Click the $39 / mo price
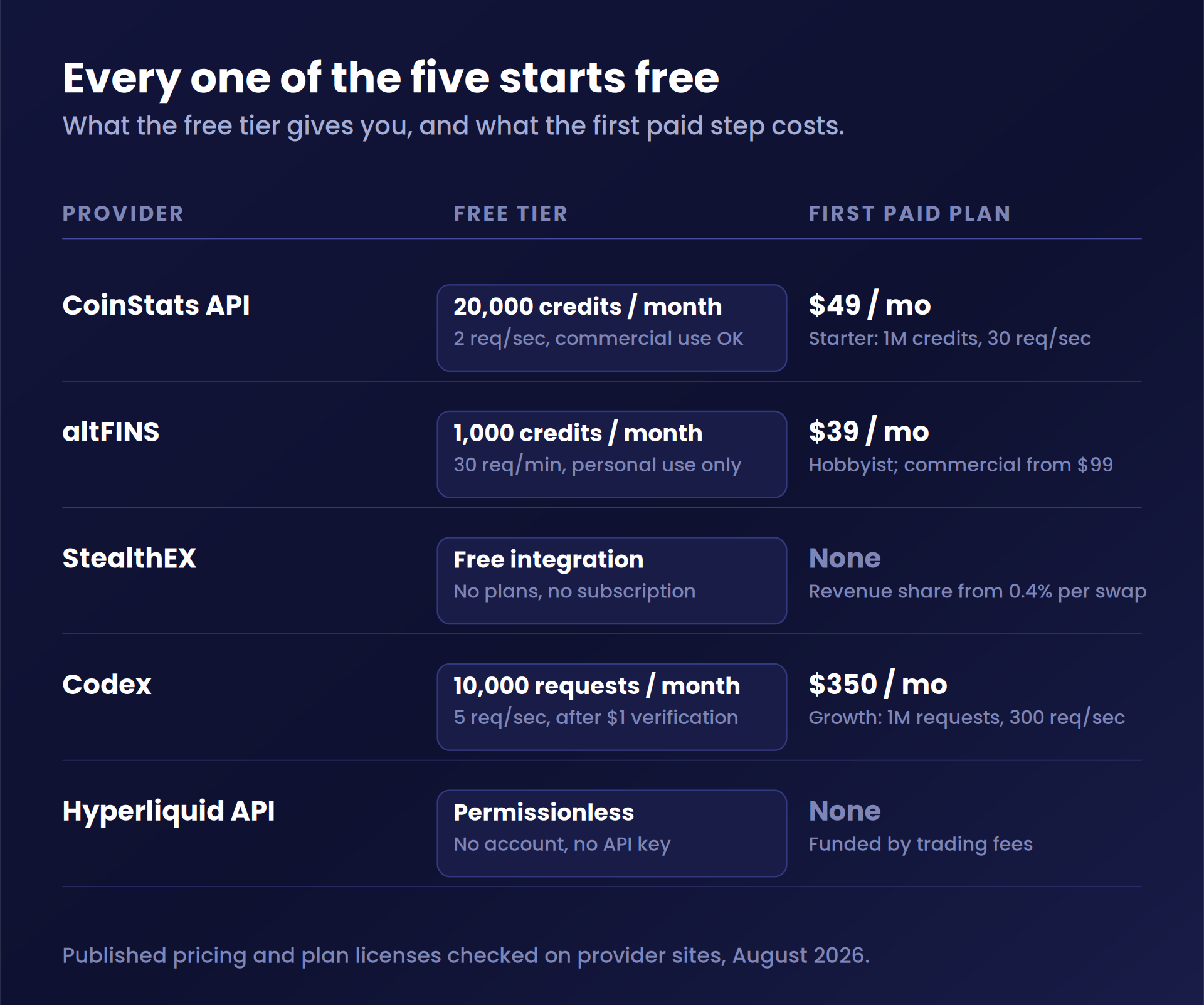This screenshot has width=1204, height=1005. (869, 432)
